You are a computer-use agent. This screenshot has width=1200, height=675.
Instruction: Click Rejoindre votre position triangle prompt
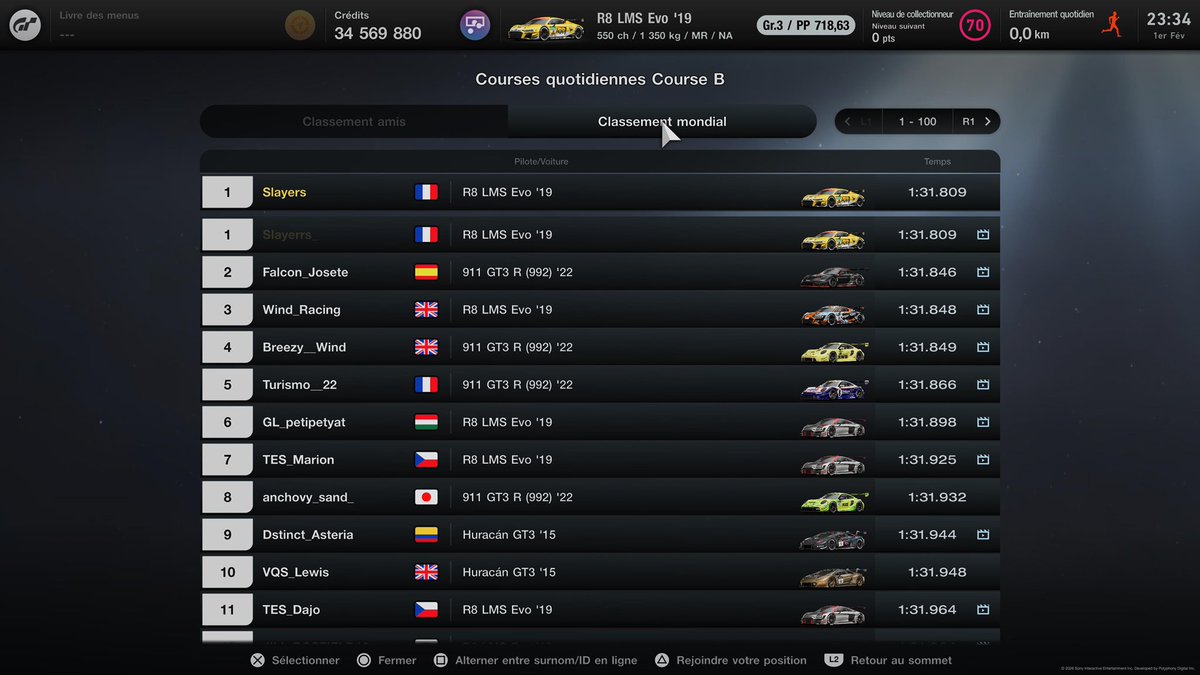tap(730, 660)
